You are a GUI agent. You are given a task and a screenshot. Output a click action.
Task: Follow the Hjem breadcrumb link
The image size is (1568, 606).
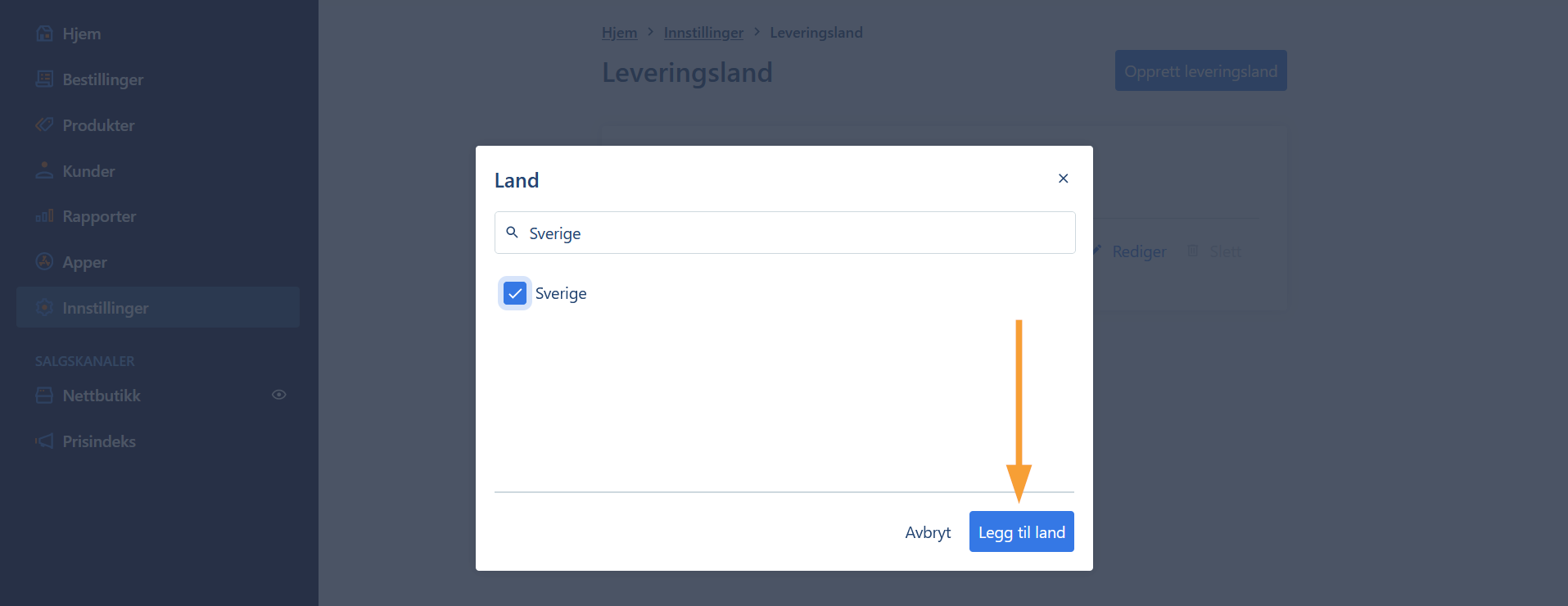point(619,33)
